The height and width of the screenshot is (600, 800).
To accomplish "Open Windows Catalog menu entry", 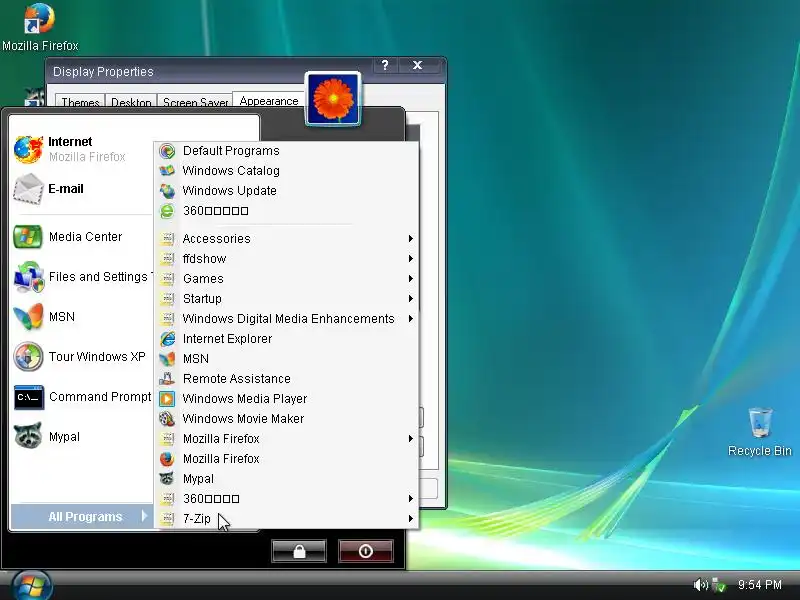I will [x=286, y=171].
